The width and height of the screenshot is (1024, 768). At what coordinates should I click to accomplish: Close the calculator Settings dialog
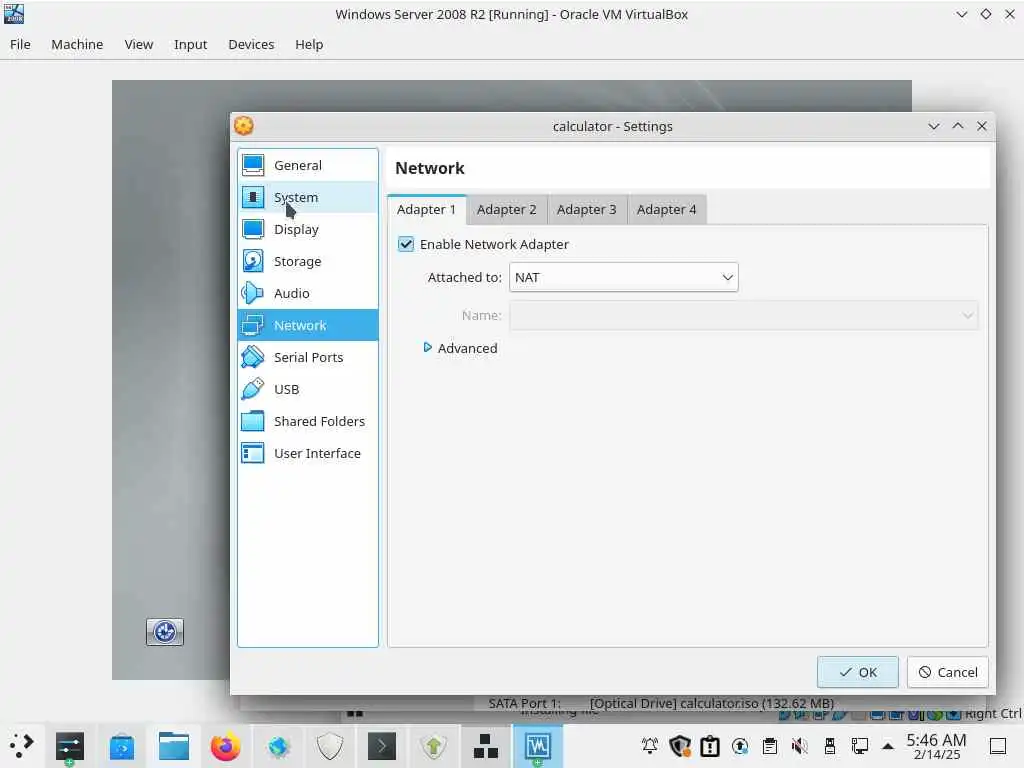[982, 126]
